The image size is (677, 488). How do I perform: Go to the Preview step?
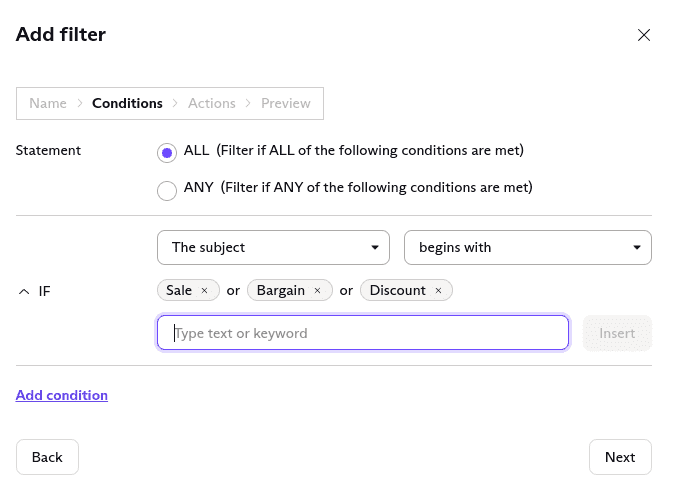click(286, 103)
